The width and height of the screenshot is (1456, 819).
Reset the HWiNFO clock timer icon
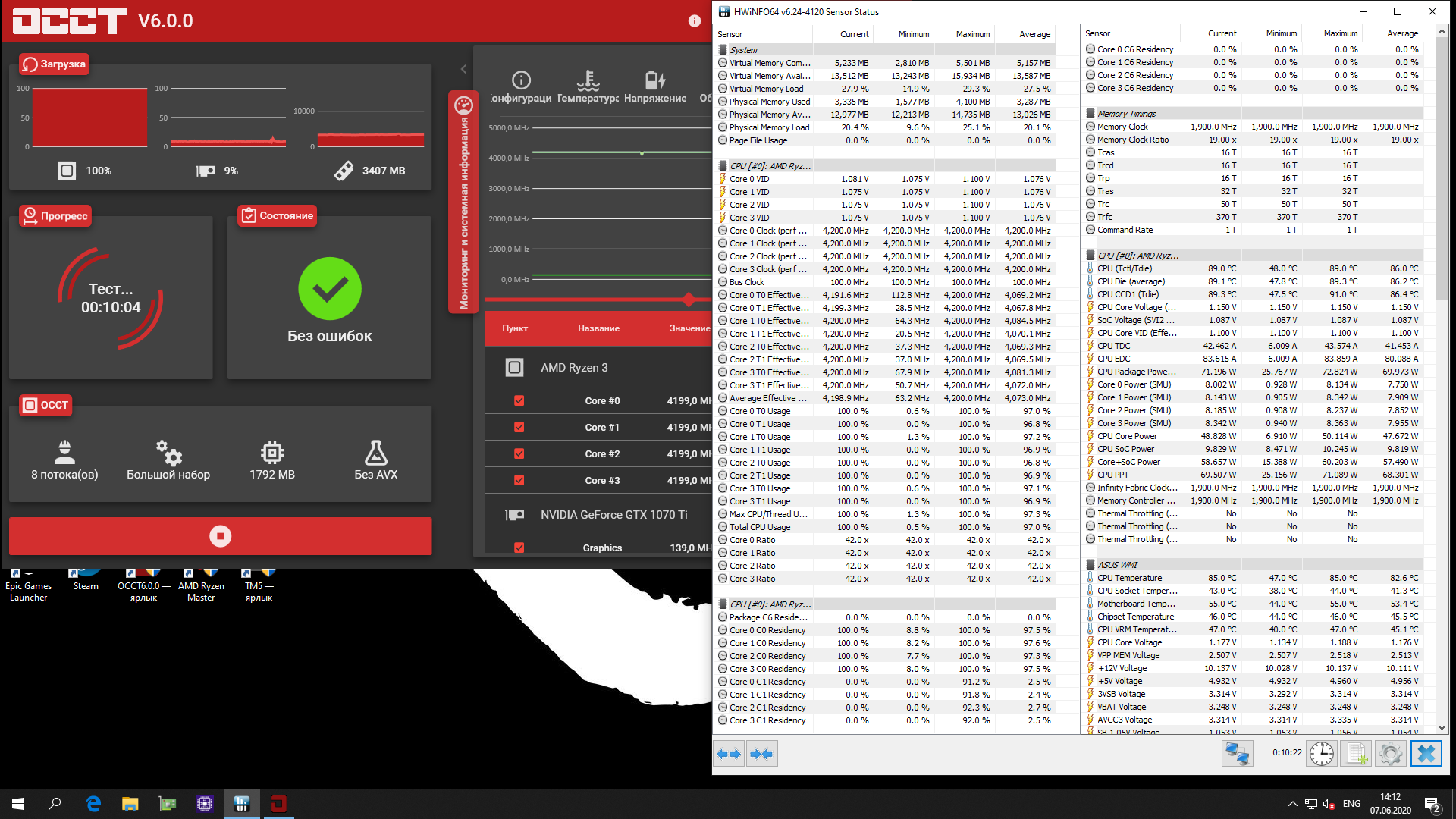[x=1321, y=754]
